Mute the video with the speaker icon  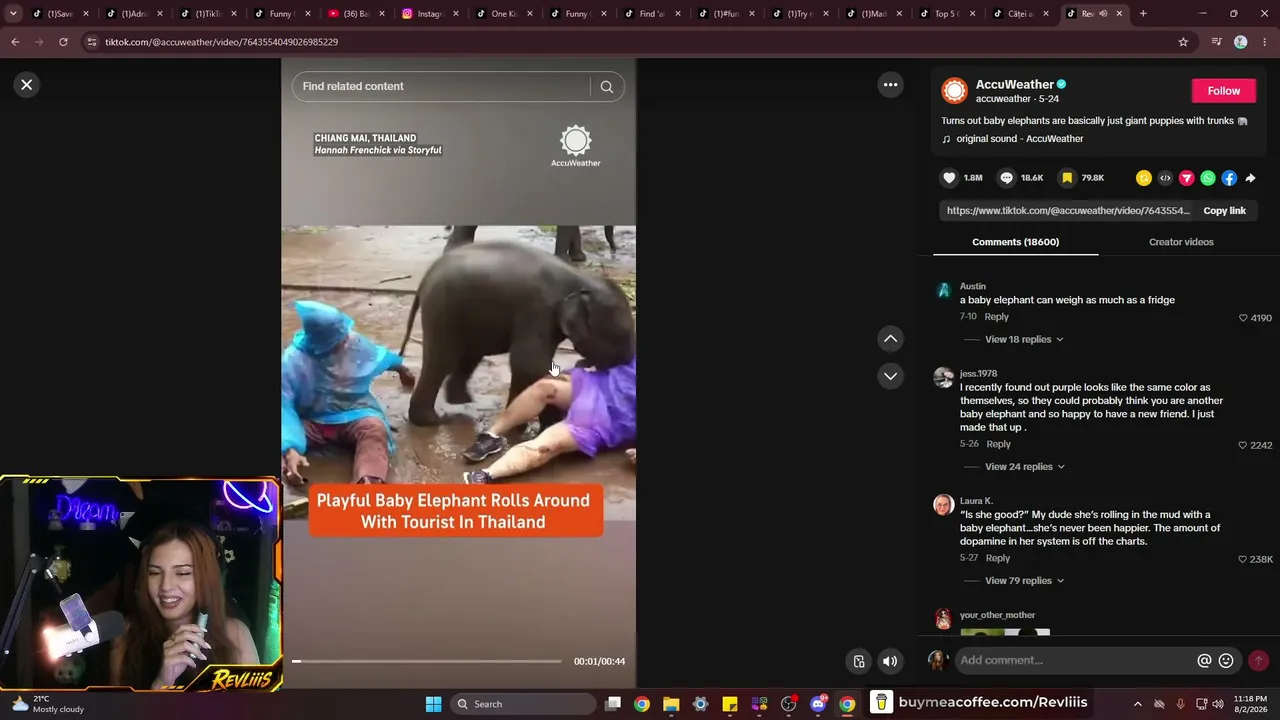pyautogui.click(x=890, y=661)
